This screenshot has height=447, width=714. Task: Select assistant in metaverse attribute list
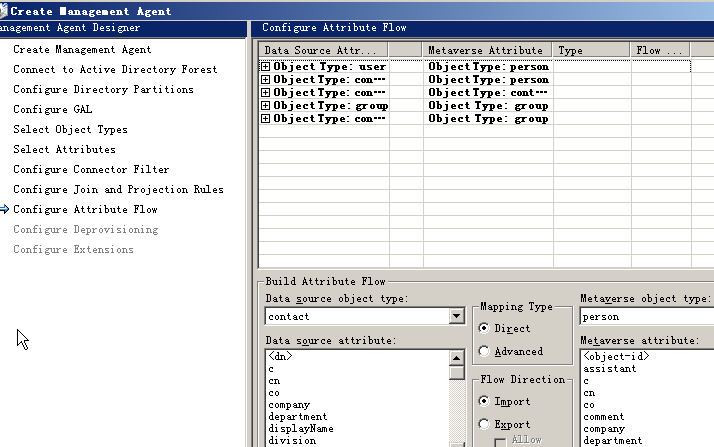[x=610, y=369]
